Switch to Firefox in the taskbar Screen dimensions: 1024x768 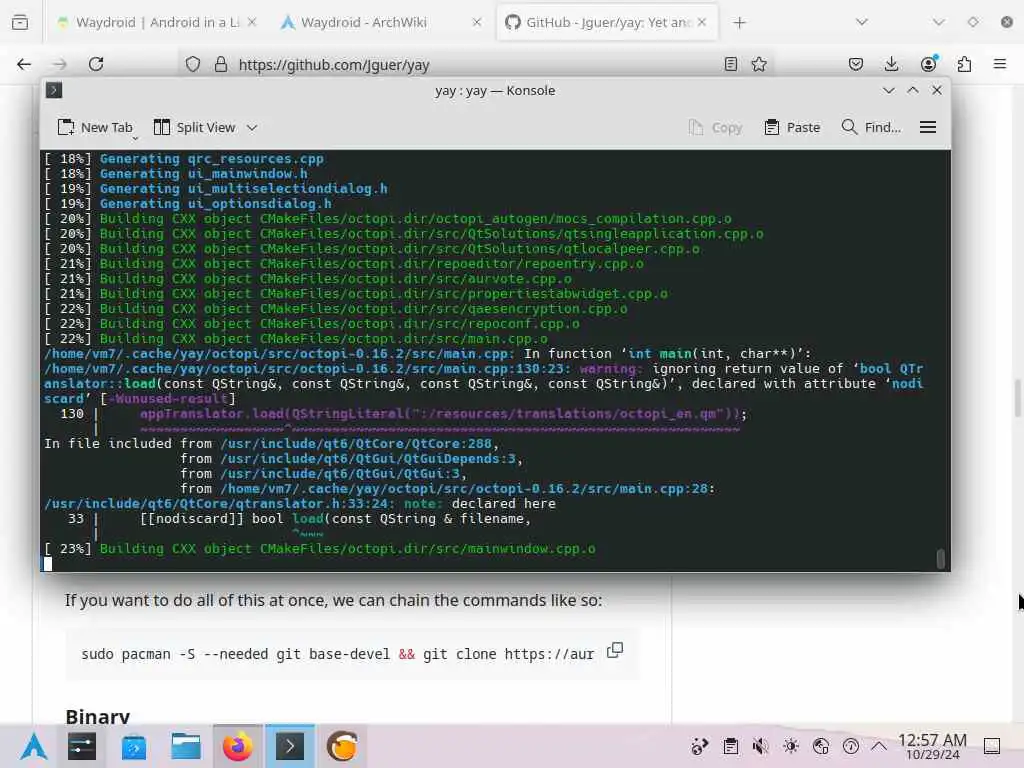pyautogui.click(x=238, y=746)
